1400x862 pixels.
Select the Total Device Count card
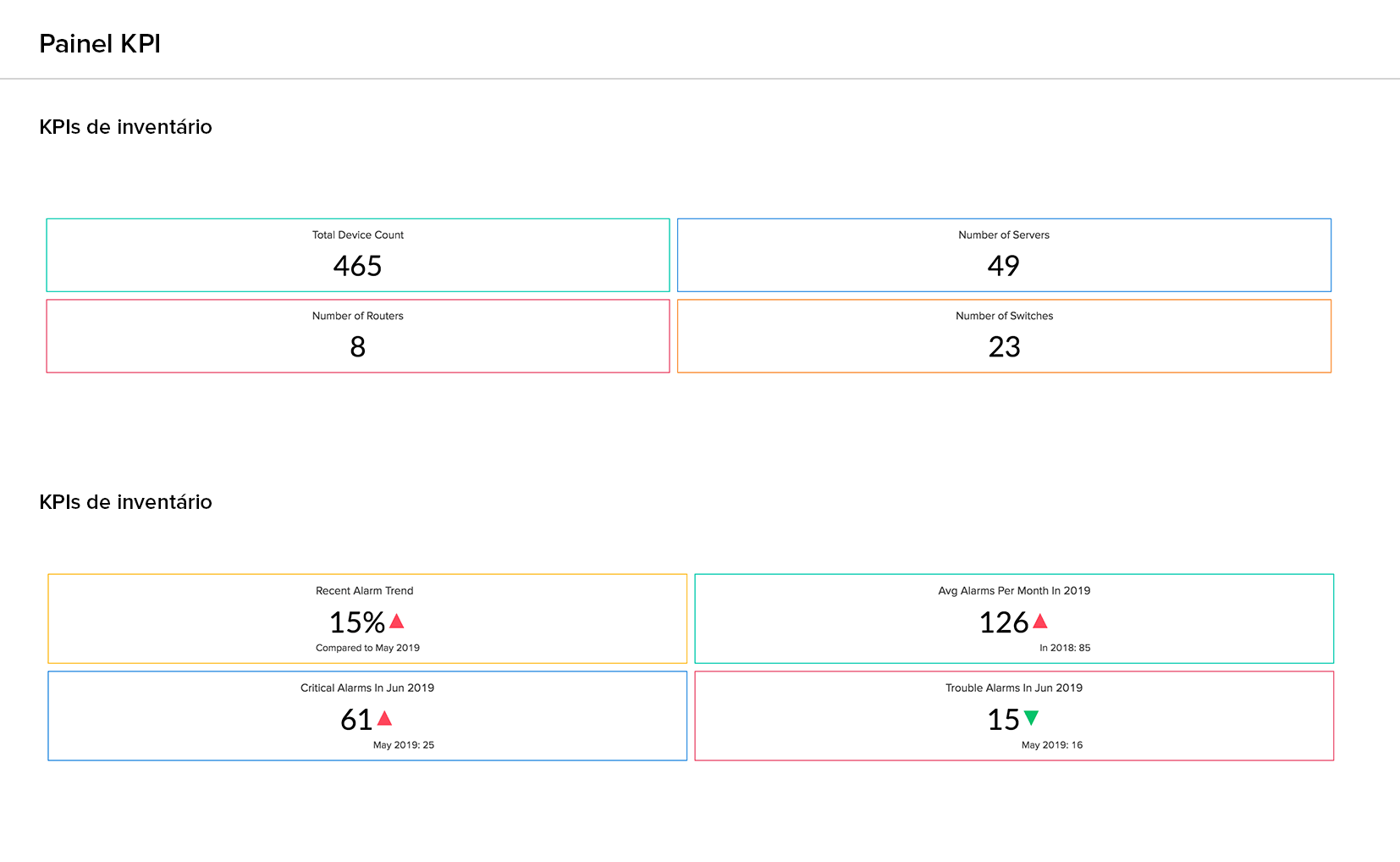357,254
